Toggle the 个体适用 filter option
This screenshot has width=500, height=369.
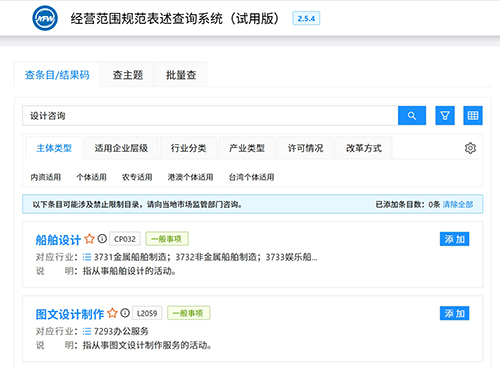(x=91, y=177)
